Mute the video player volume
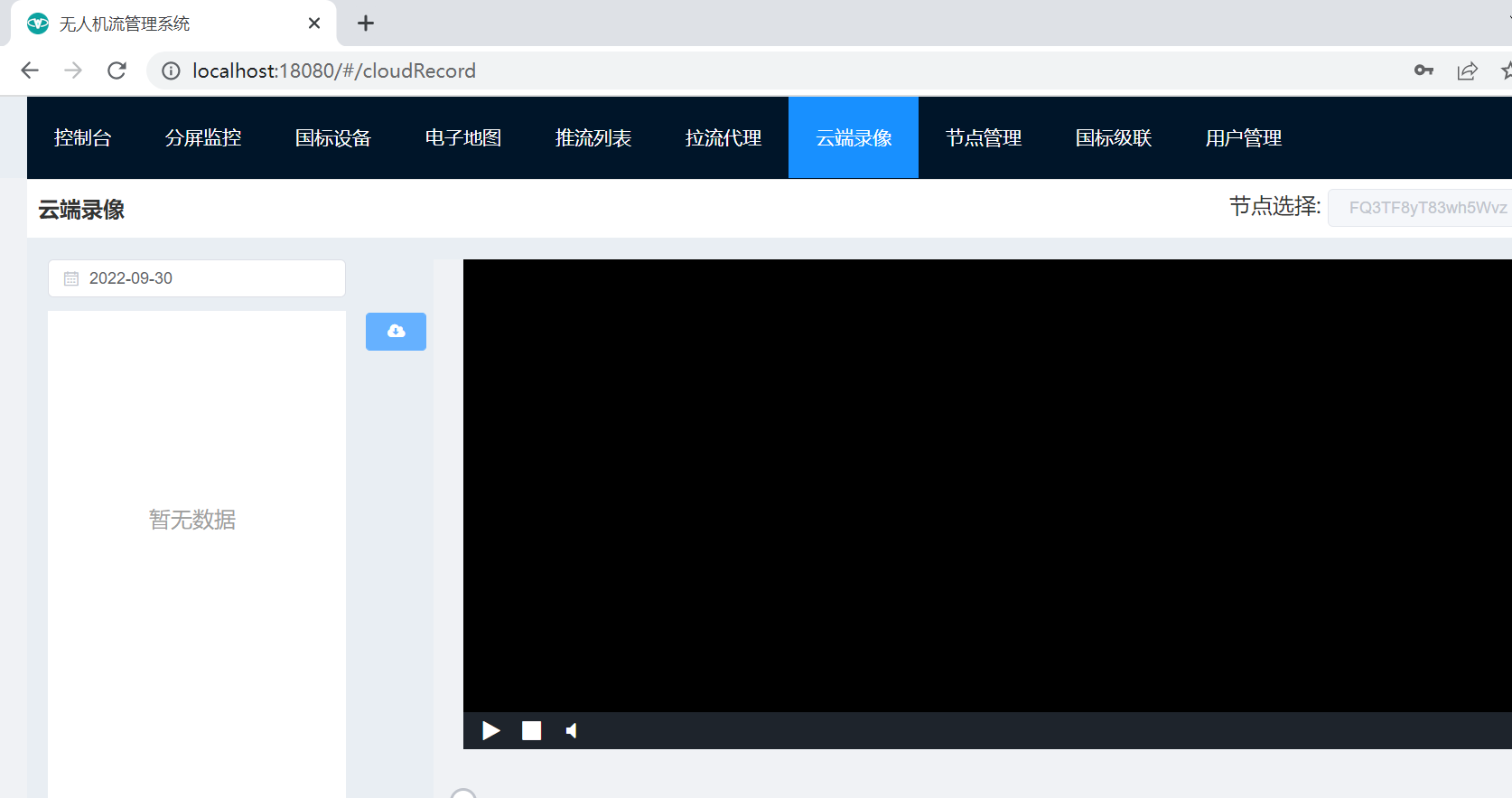Image resolution: width=1512 pixels, height=798 pixels. tap(571, 730)
